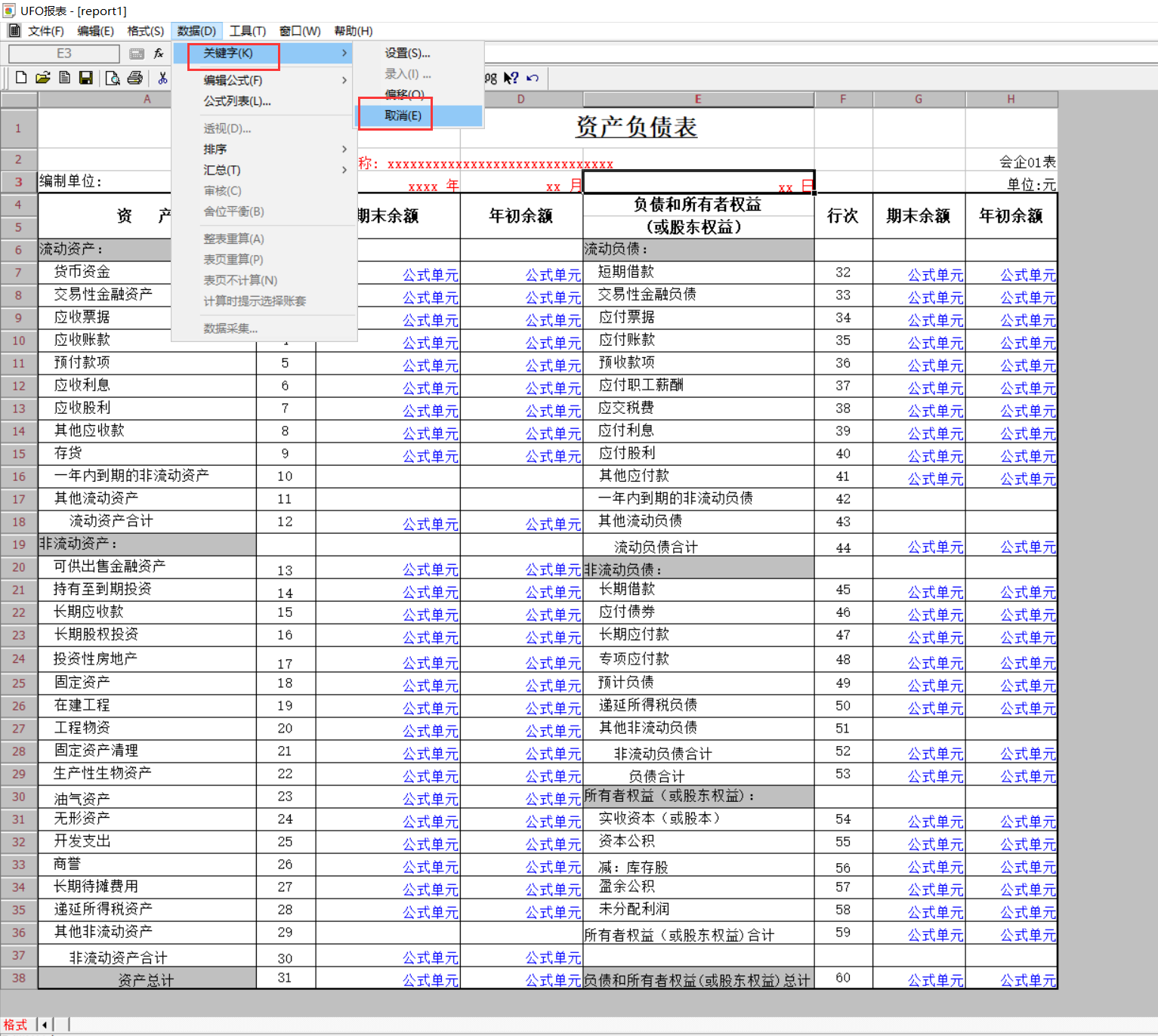This screenshot has height=1036, width=1158.
Task: Select 录入(I)... in keyword submenu
Action: (x=419, y=74)
